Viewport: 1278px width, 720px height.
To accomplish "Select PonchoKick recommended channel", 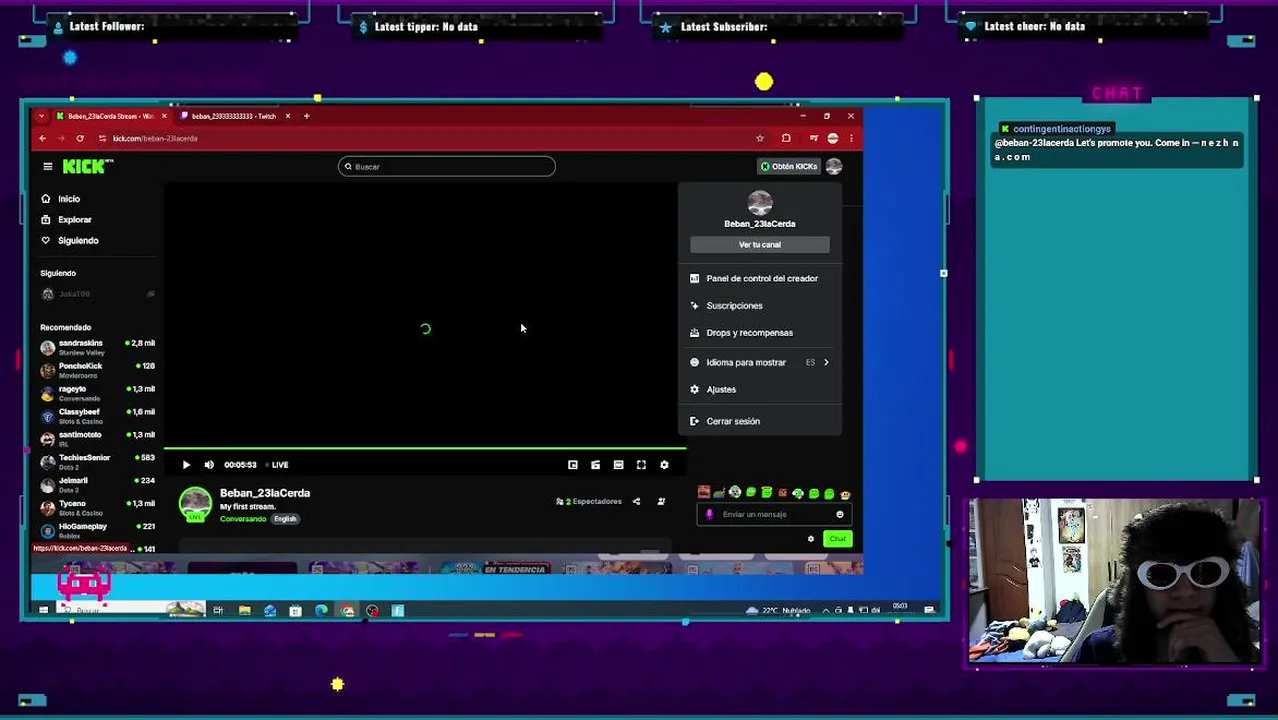I will (97, 370).
